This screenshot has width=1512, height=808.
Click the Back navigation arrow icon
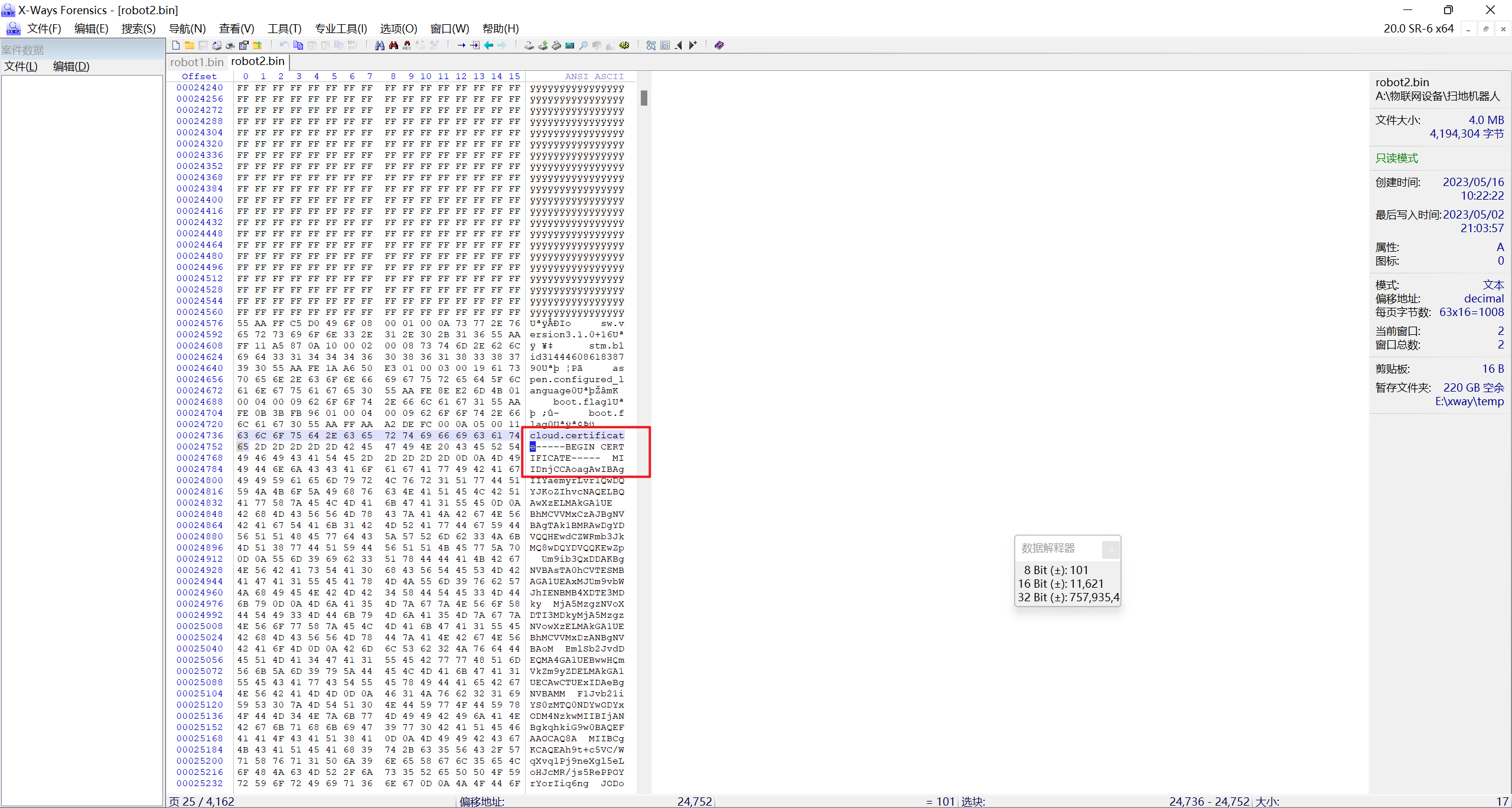[488, 45]
